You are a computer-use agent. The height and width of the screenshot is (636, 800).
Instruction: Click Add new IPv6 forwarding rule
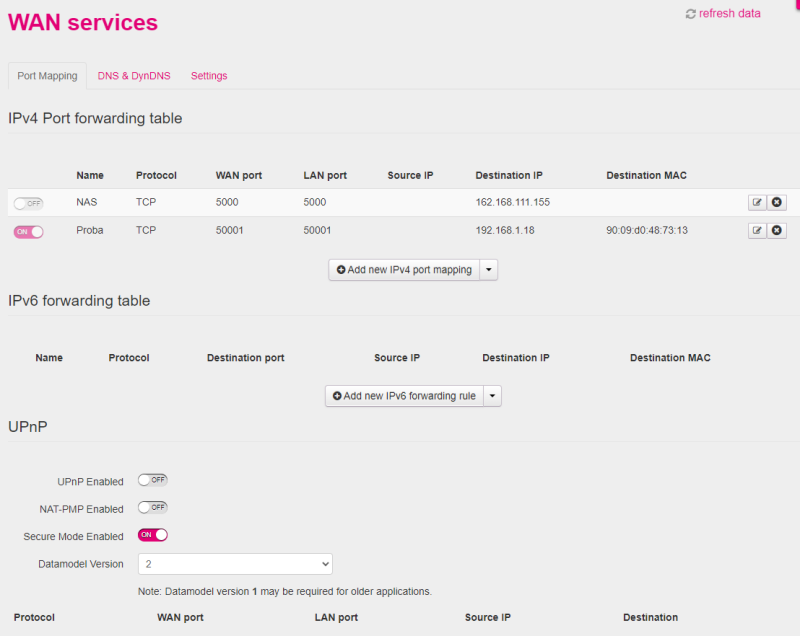click(404, 396)
